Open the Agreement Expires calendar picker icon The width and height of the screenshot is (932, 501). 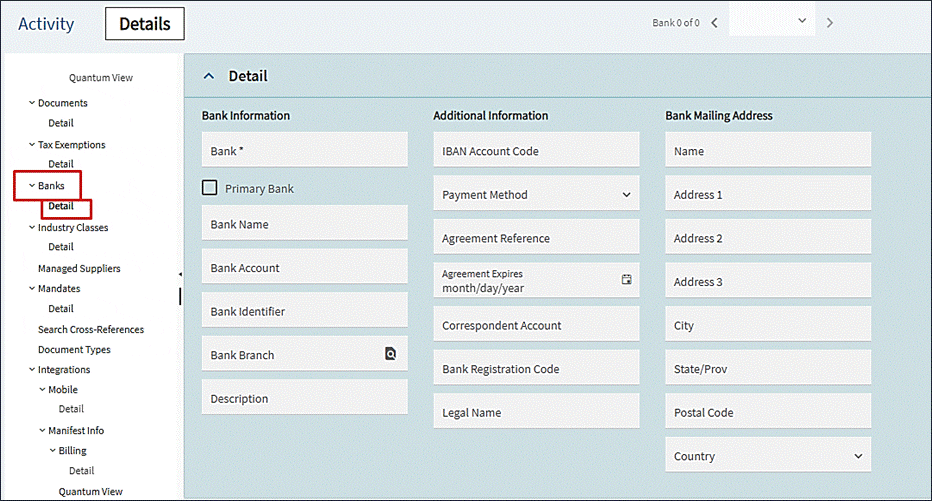626,279
